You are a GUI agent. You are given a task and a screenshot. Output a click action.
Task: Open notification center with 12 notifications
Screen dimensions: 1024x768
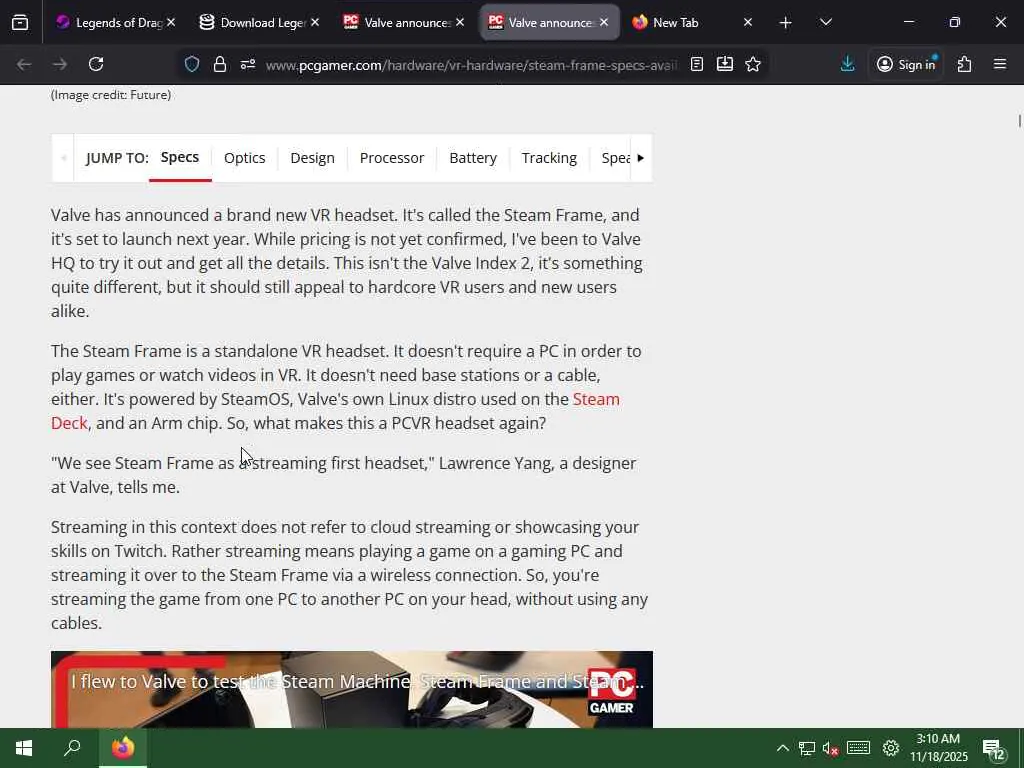[993, 749]
